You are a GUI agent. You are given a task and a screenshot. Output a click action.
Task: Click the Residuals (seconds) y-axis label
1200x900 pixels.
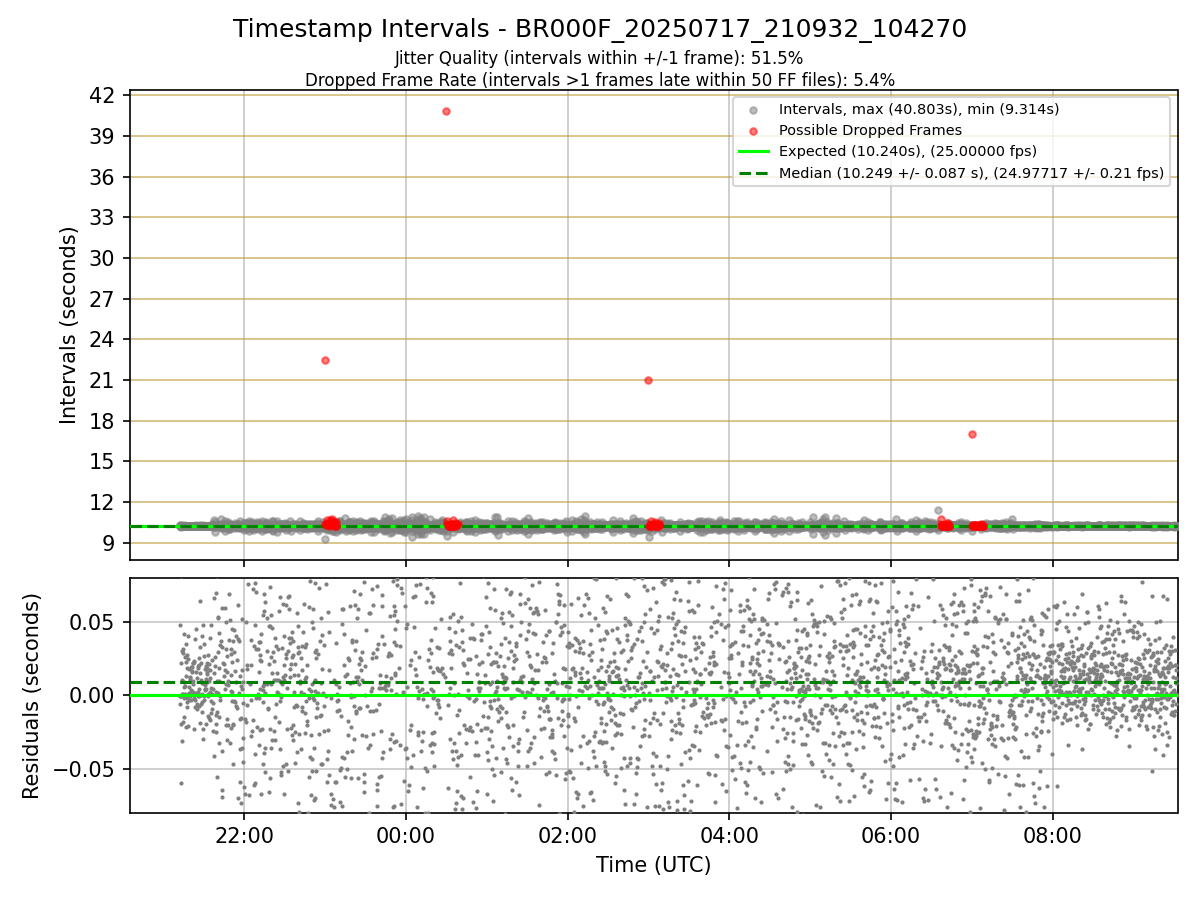(31, 696)
